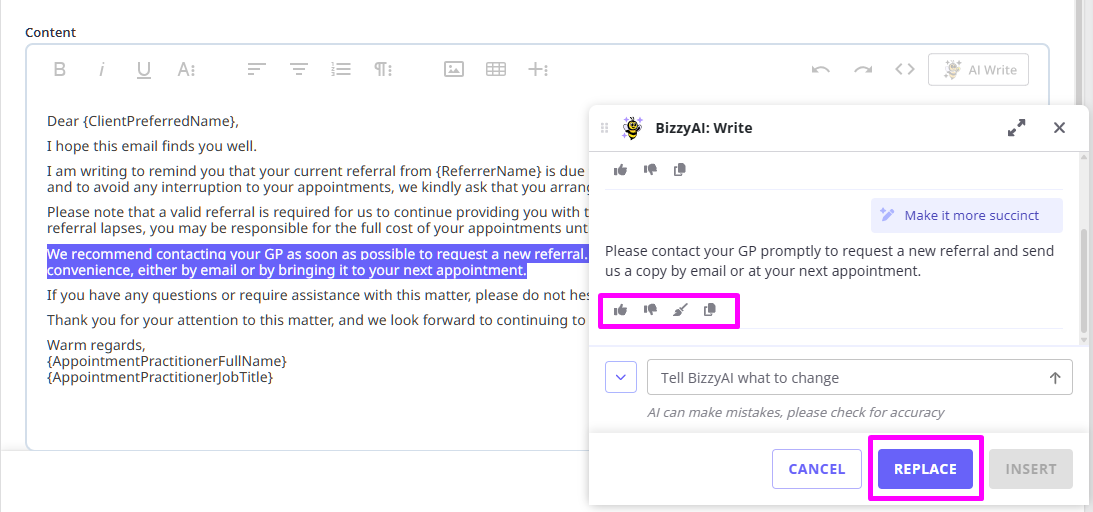1093x512 pixels.
Task: Thumbs up the succinct AI response
Action: (x=621, y=310)
